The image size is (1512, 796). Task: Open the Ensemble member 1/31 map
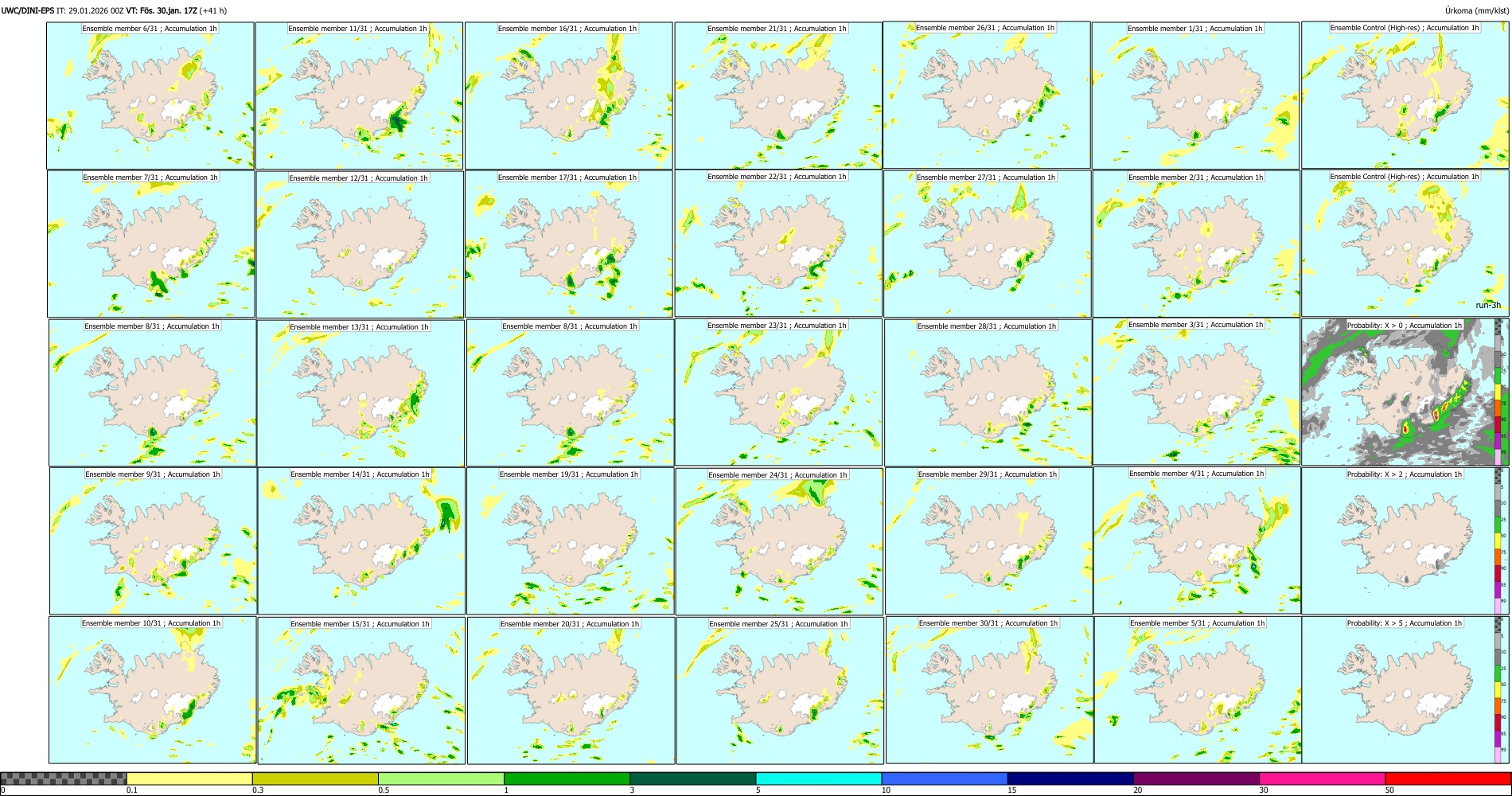1196,96
